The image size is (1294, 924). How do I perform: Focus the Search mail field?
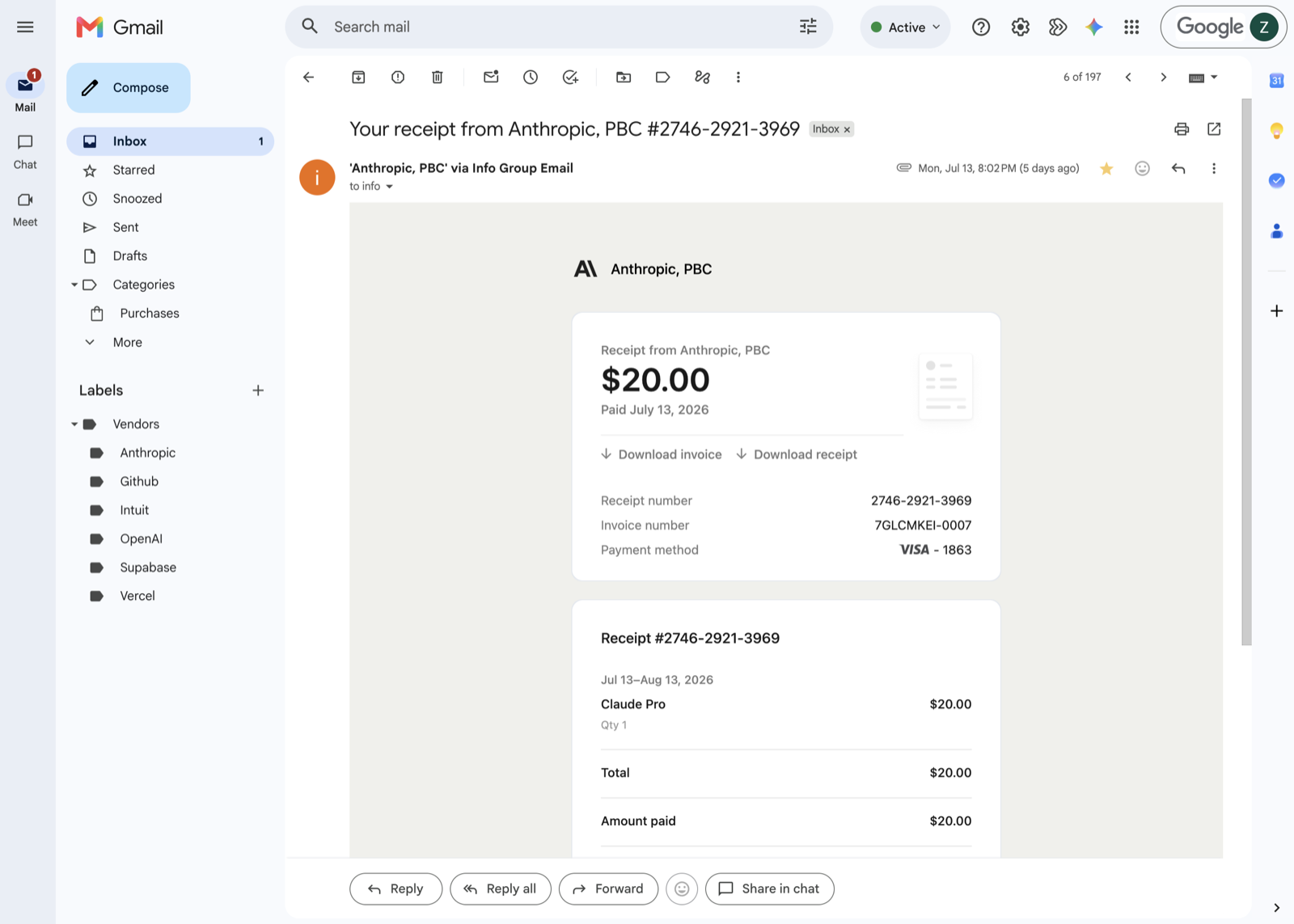pyautogui.click(x=558, y=27)
